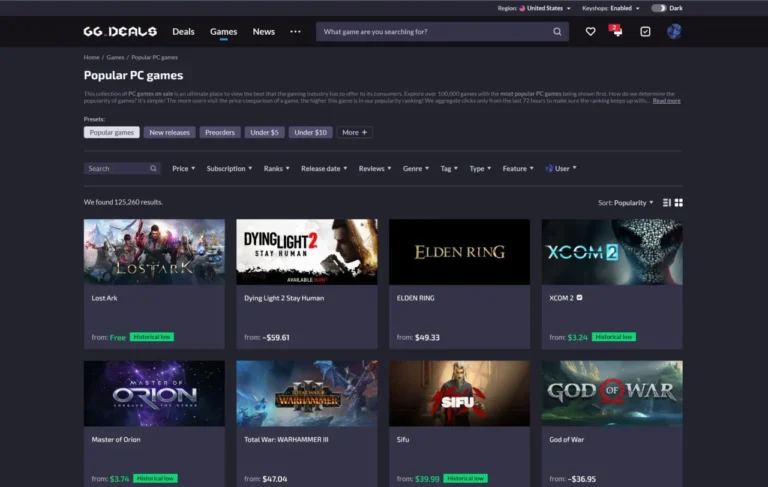
Task: Open the Master of Orion cover image
Action: (154, 393)
